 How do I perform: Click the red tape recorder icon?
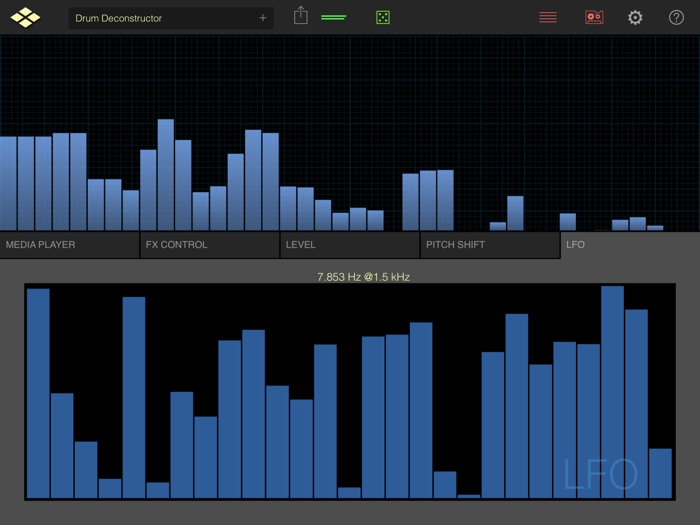594,17
